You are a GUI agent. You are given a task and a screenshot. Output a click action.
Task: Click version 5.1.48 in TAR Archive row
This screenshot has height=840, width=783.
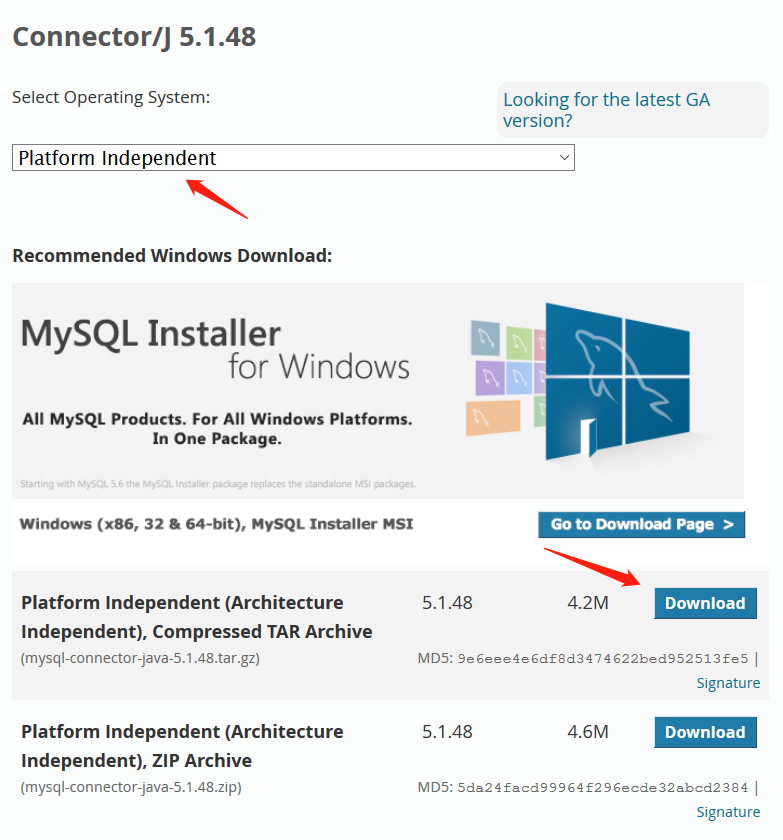coord(447,603)
